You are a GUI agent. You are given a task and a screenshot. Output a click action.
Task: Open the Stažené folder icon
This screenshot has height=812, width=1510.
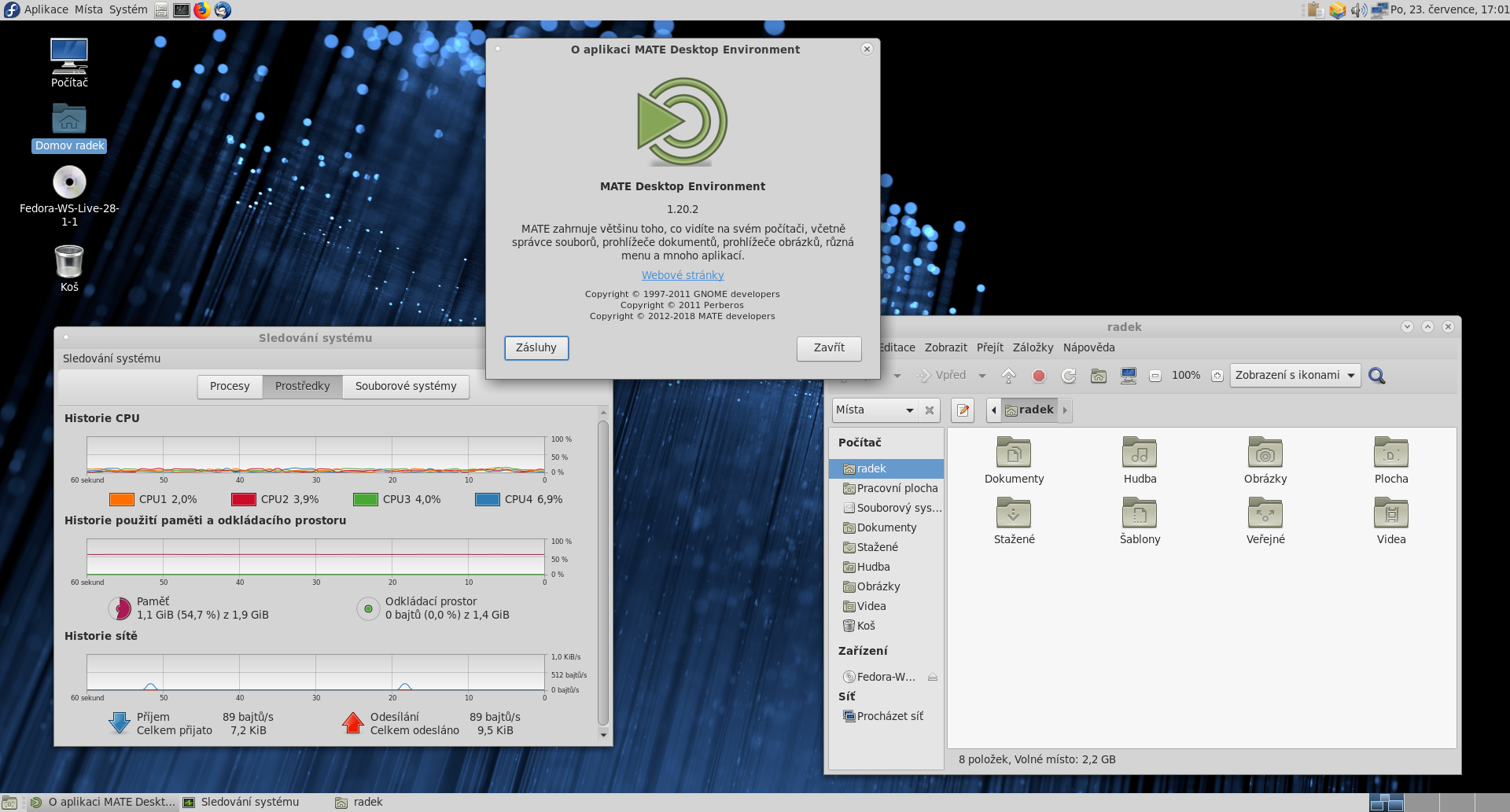[x=1014, y=514]
